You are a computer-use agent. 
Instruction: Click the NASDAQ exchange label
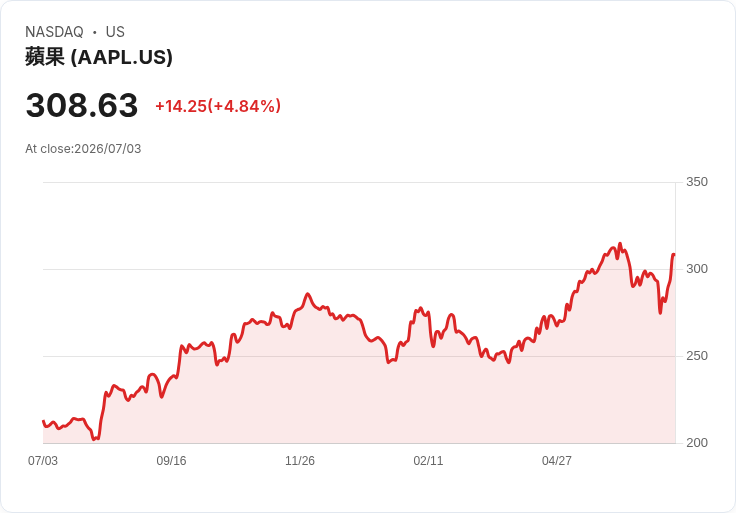tap(54, 32)
